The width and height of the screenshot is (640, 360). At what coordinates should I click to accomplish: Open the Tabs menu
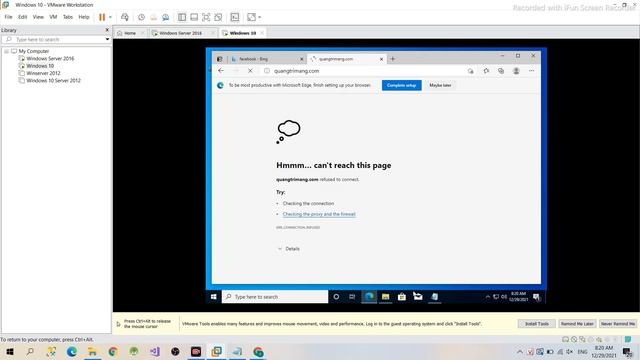(68, 17)
